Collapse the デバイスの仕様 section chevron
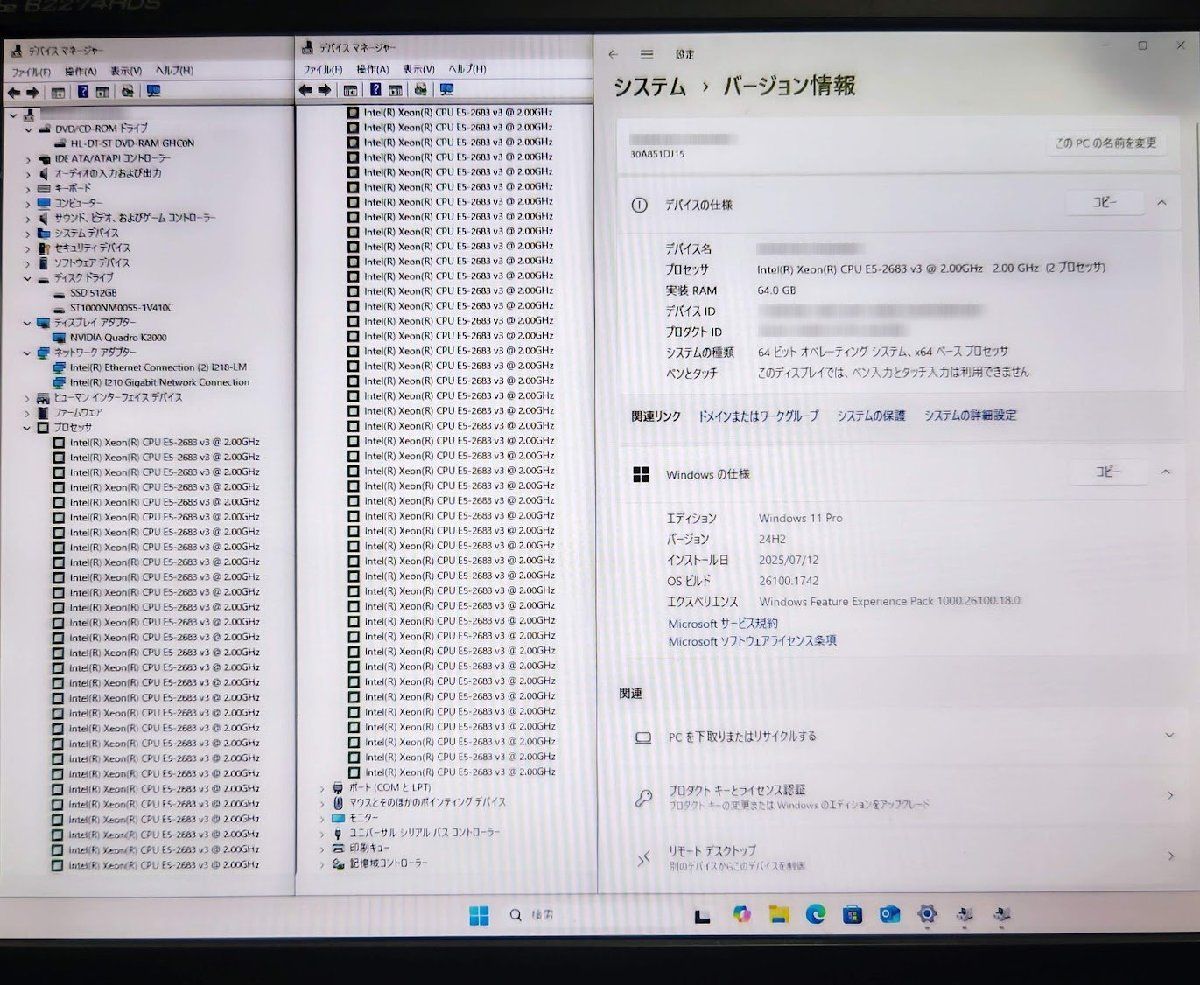The height and width of the screenshot is (985, 1200). coord(1162,203)
